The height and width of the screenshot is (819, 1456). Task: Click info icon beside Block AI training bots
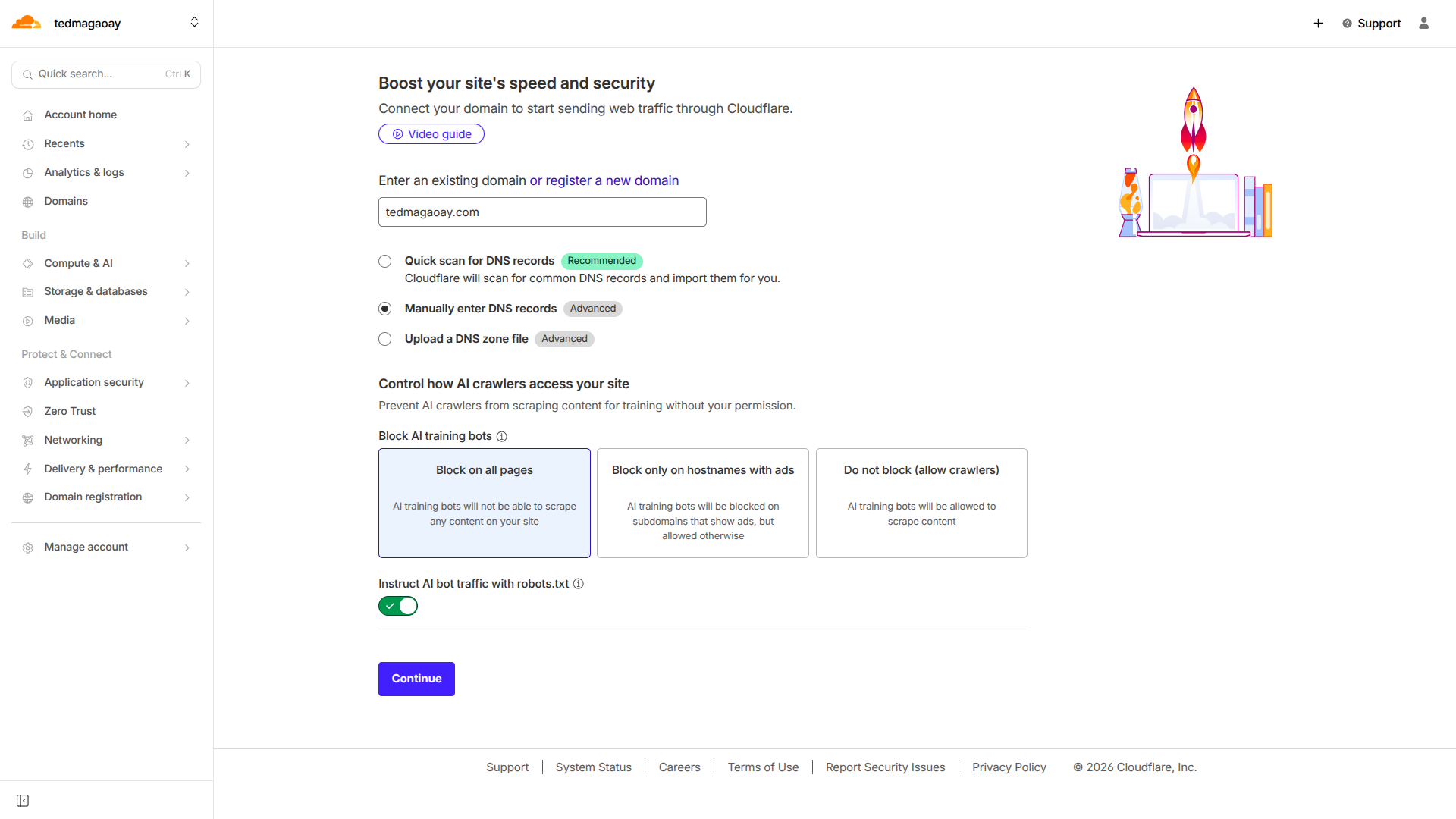[x=501, y=437]
